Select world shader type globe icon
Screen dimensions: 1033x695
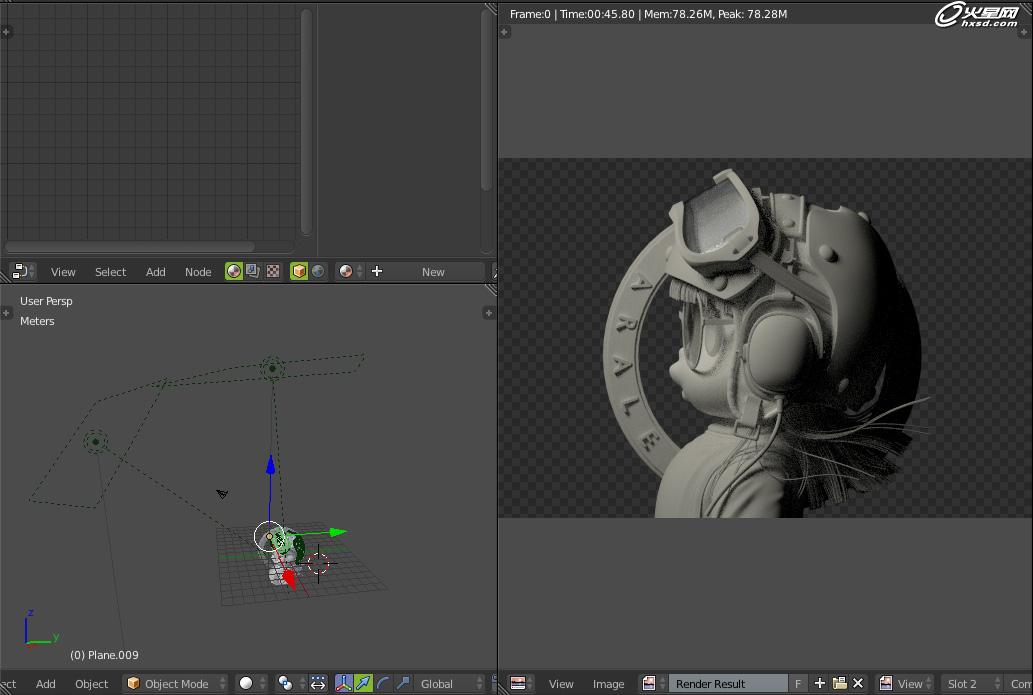(x=318, y=271)
